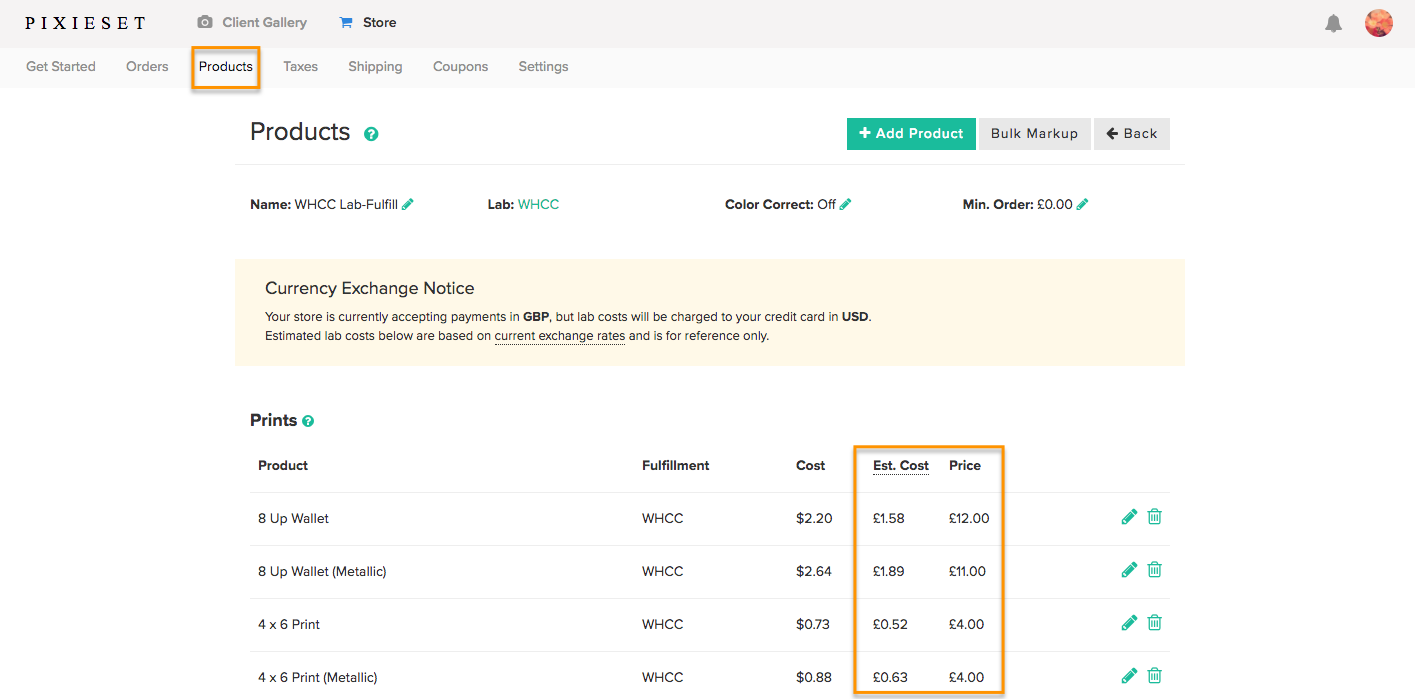Switch to the Orders tab

click(147, 67)
